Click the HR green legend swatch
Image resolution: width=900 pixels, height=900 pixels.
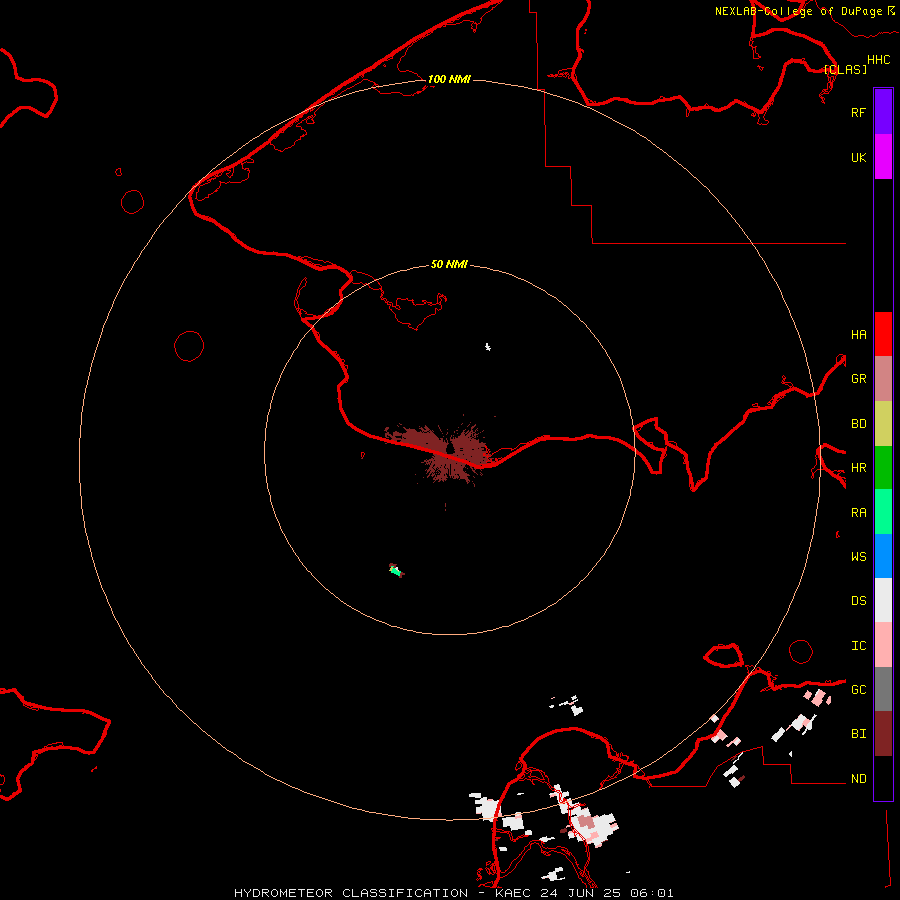(x=883, y=468)
